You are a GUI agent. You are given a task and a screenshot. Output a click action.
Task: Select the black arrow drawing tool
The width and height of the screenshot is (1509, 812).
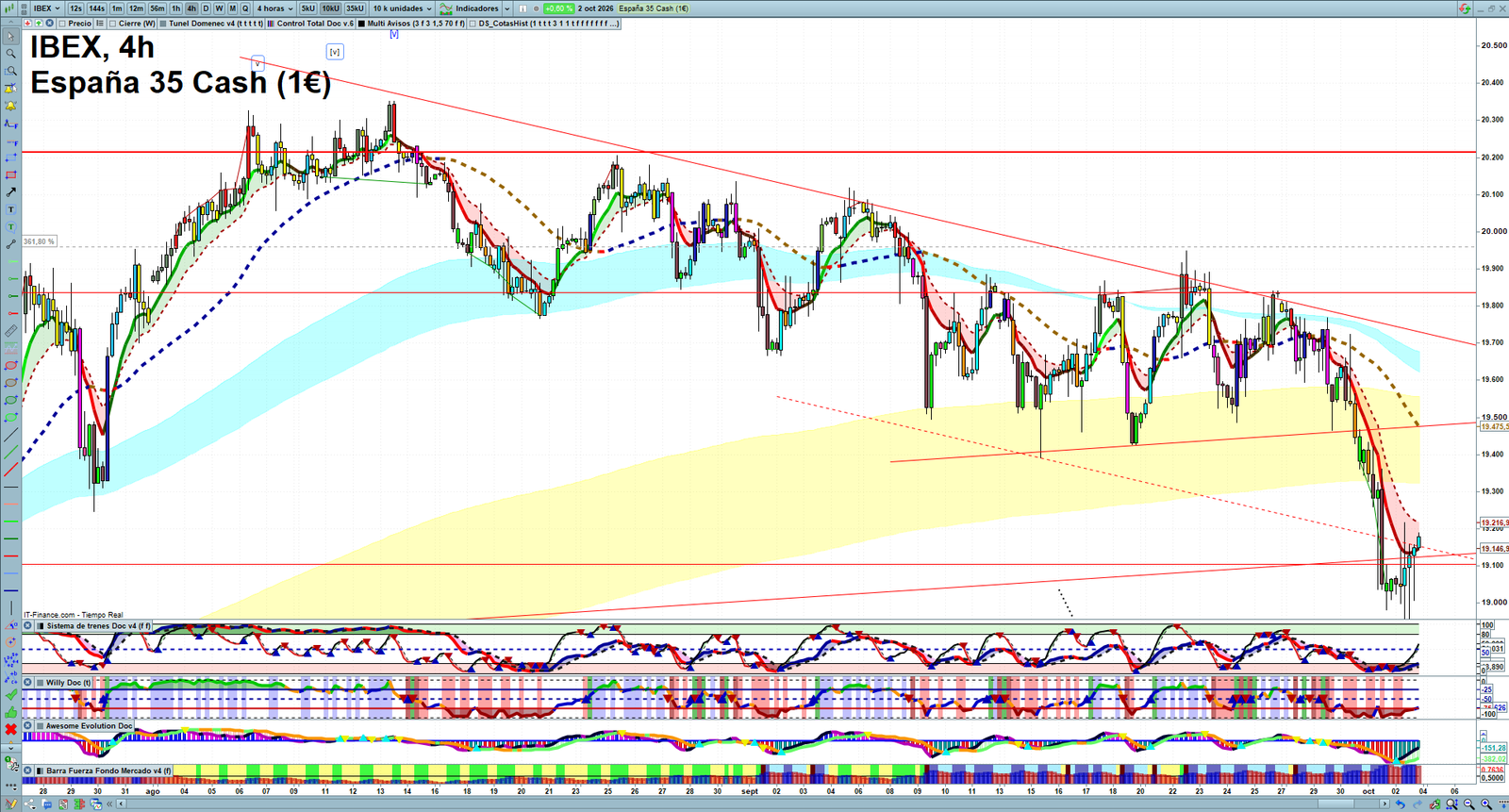tap(11, 192)
